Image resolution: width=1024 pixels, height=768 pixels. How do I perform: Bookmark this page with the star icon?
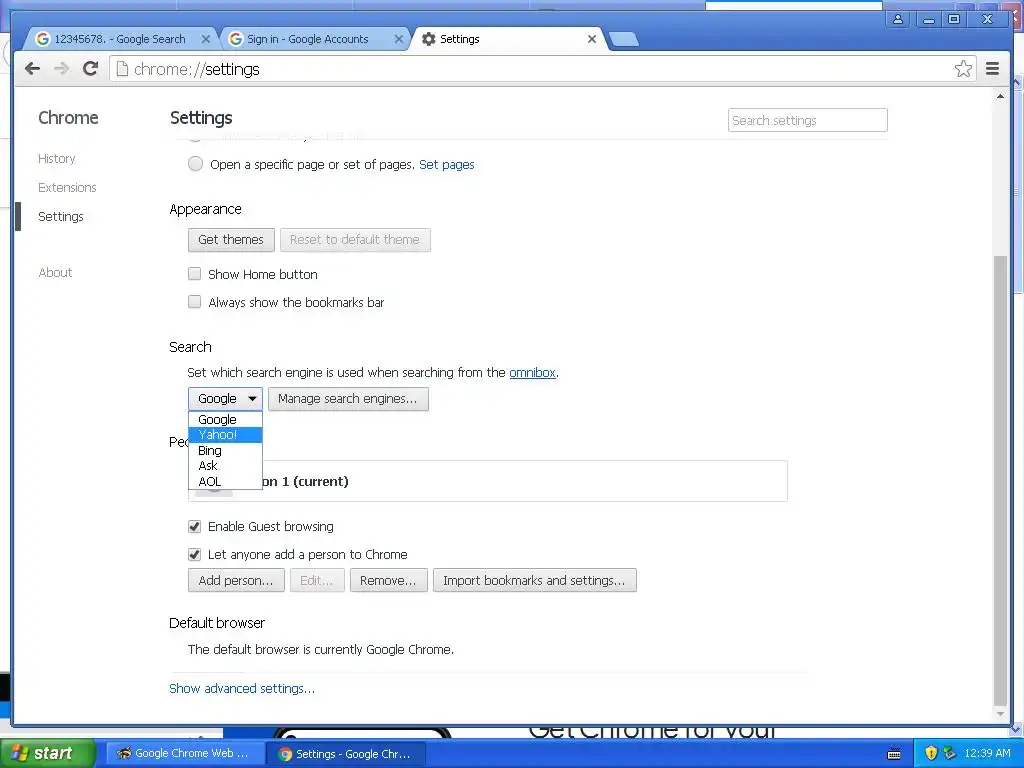(963, 69)
